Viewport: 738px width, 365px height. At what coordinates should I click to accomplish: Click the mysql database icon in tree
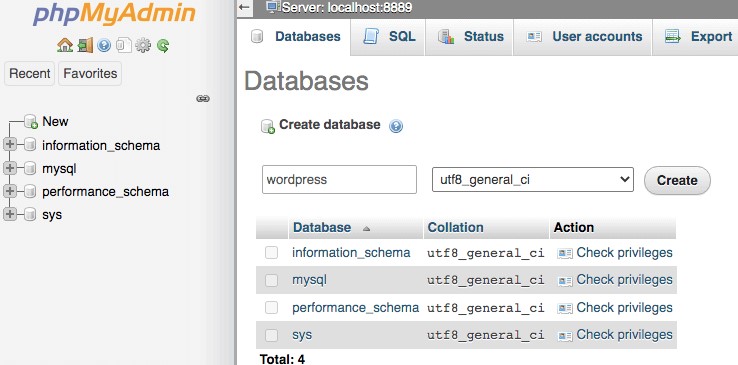tap(30, 168)
